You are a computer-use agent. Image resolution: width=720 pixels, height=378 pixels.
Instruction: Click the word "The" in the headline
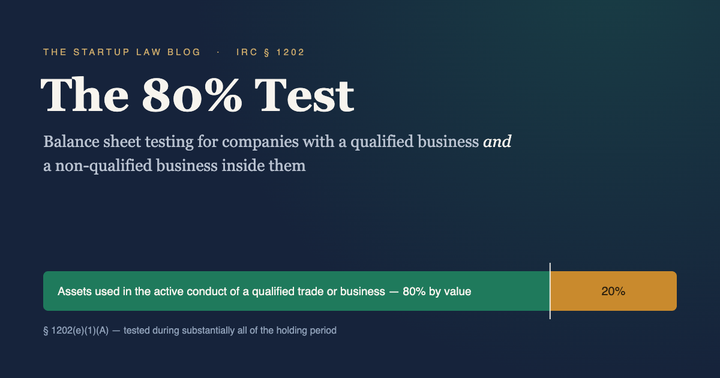tap(85, 95)
